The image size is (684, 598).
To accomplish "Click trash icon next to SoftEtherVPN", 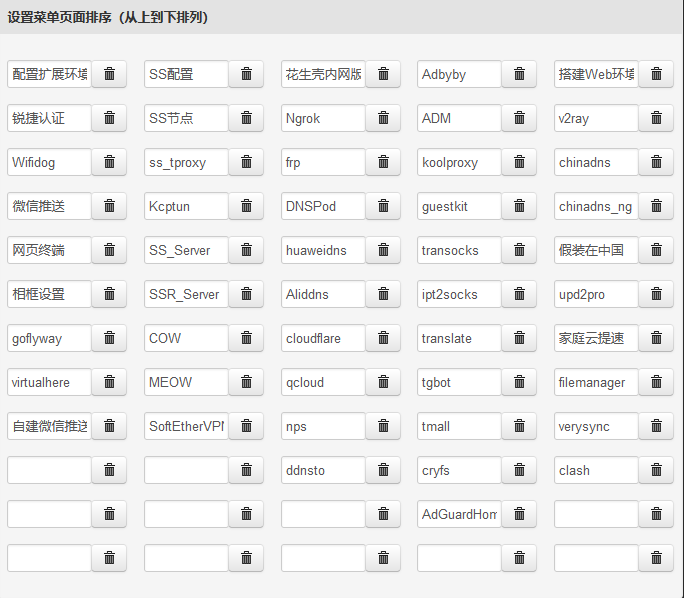I will click(246, 426).
